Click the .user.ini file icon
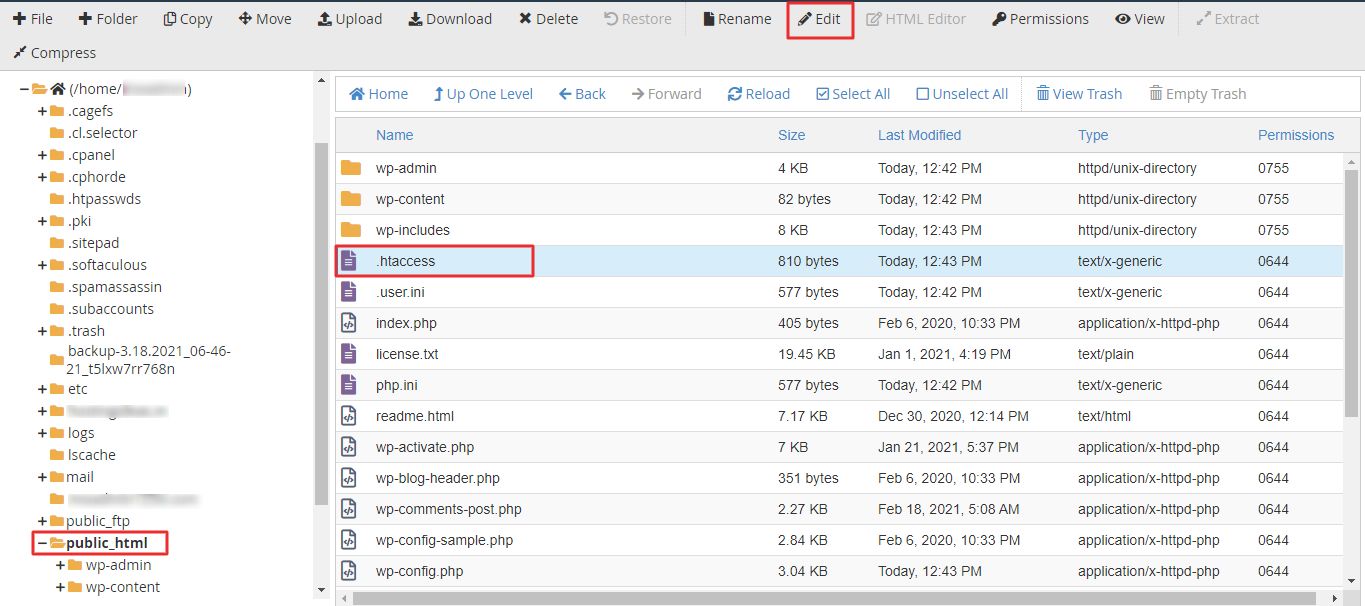 [349, 292]
